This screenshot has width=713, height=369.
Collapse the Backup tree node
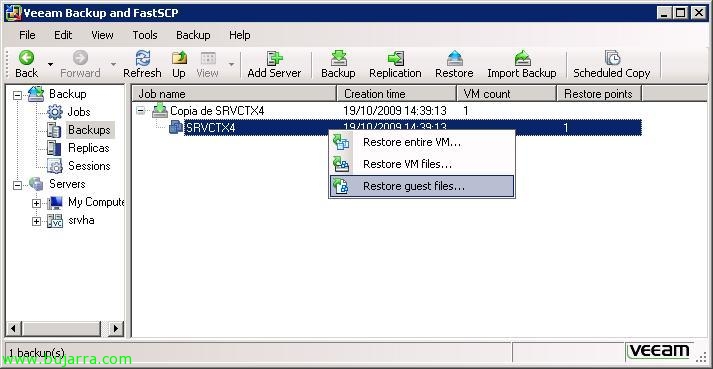(17, 95)
